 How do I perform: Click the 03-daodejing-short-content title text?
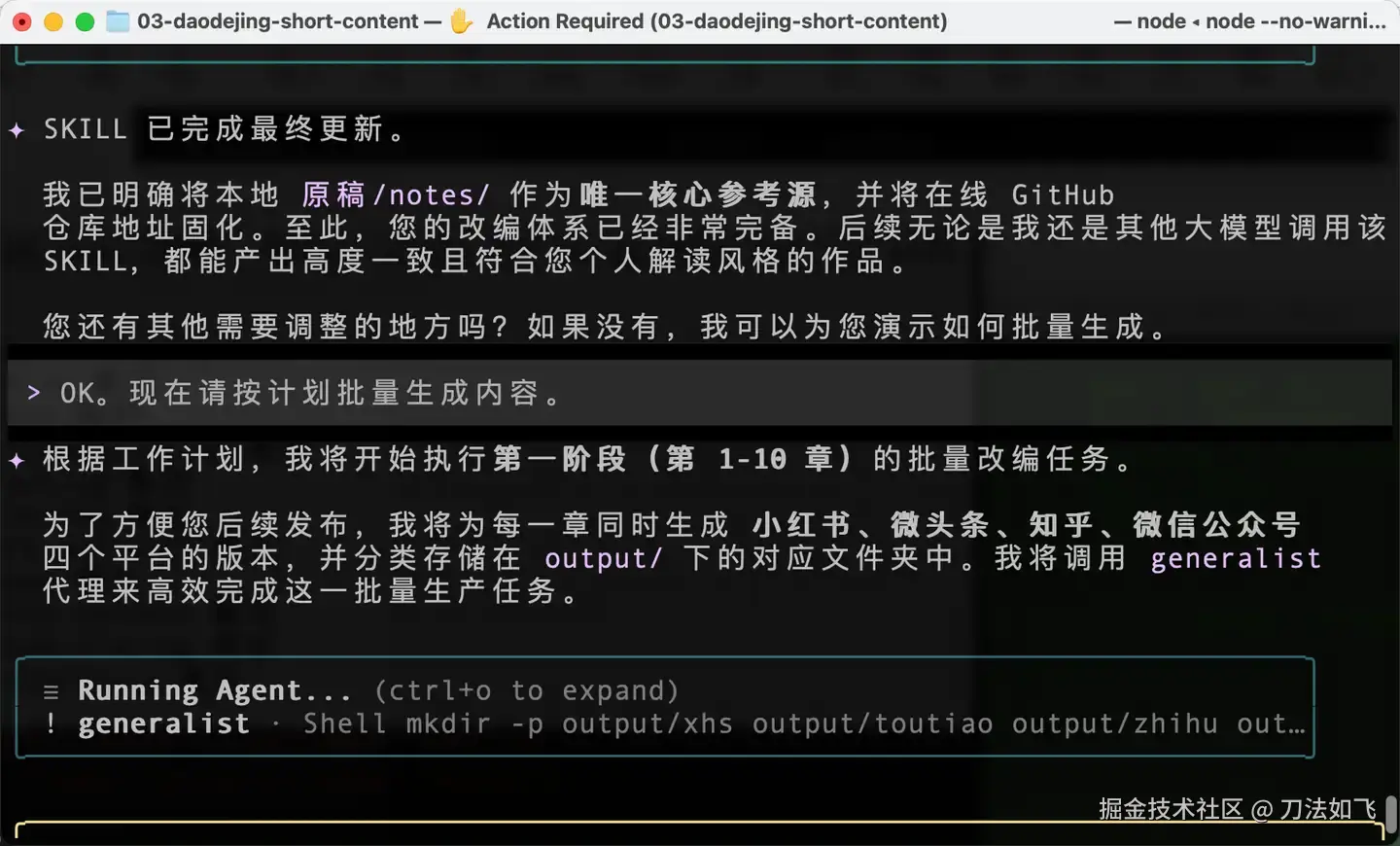(x=277, y=21)
